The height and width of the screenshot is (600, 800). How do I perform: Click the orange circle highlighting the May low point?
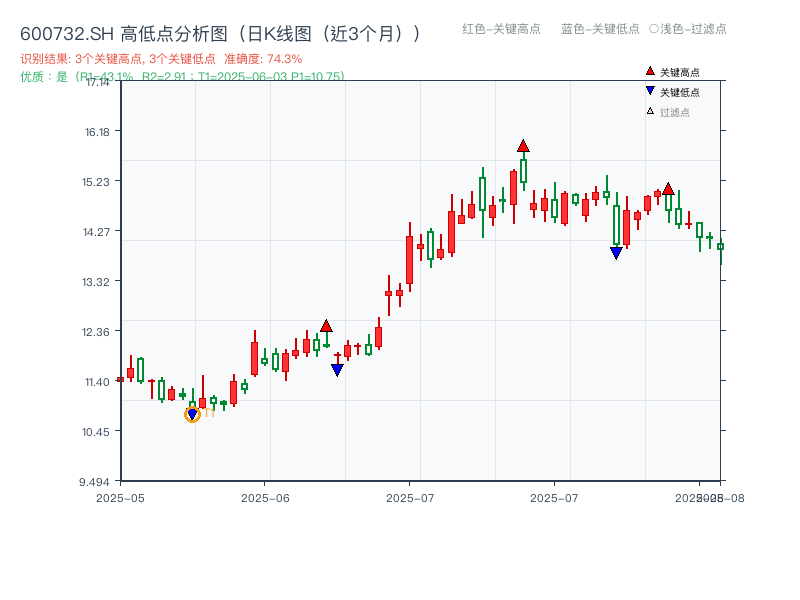click(192, 414)
